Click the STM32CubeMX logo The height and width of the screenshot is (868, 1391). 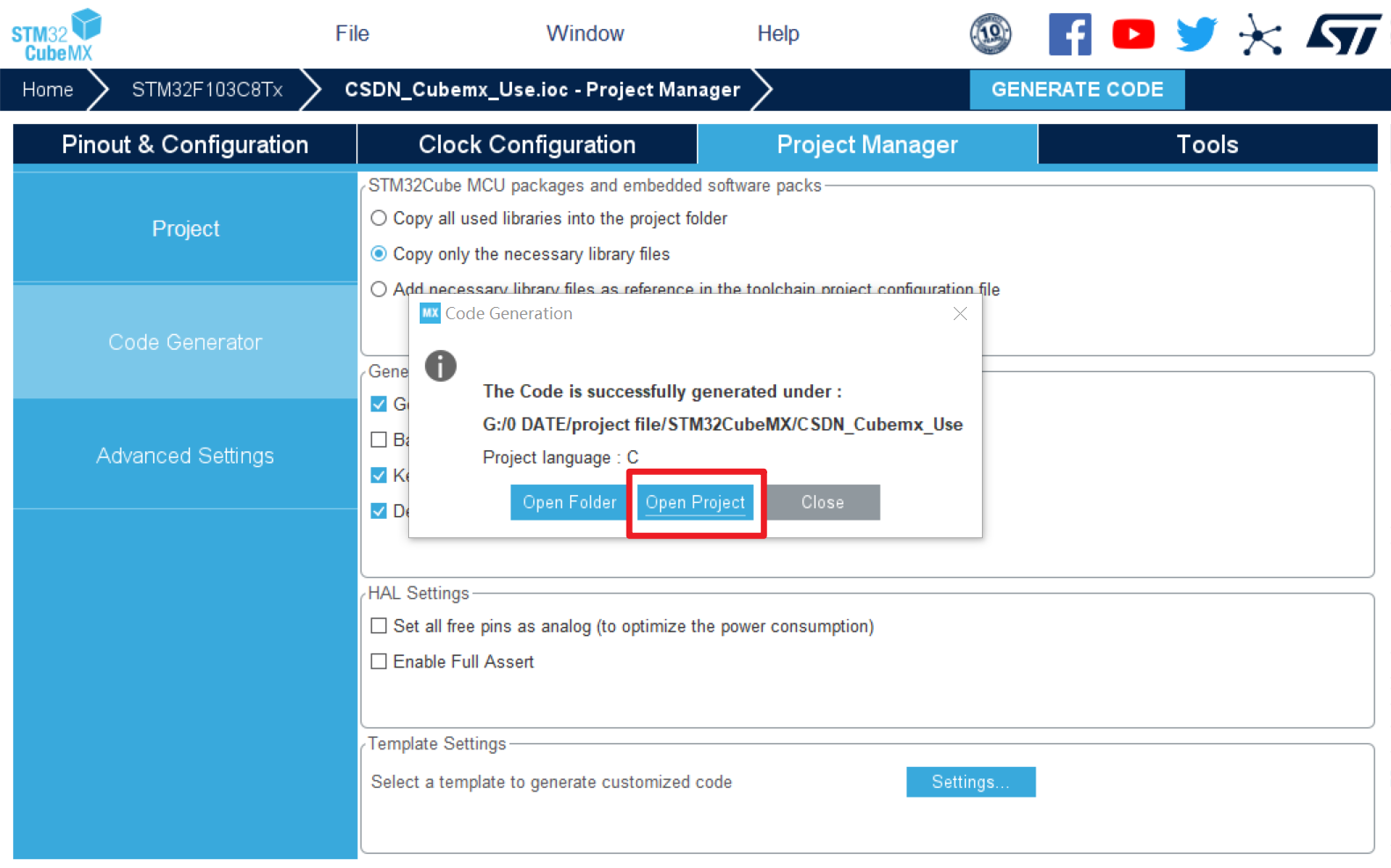coord(56,35)
